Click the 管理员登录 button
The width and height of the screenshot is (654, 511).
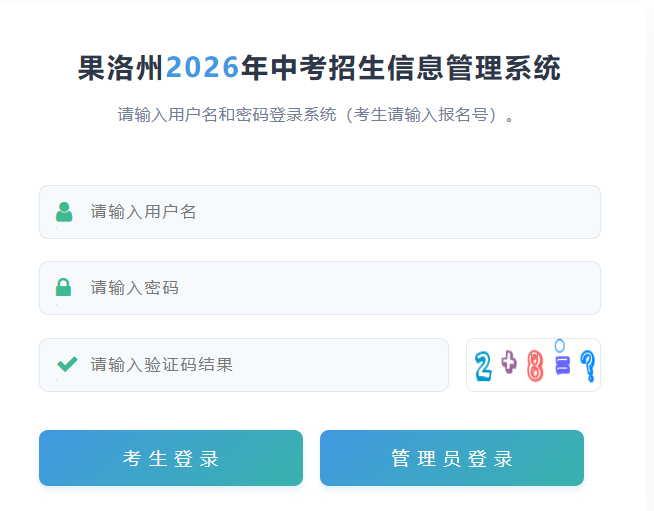[x=452, y=458]
